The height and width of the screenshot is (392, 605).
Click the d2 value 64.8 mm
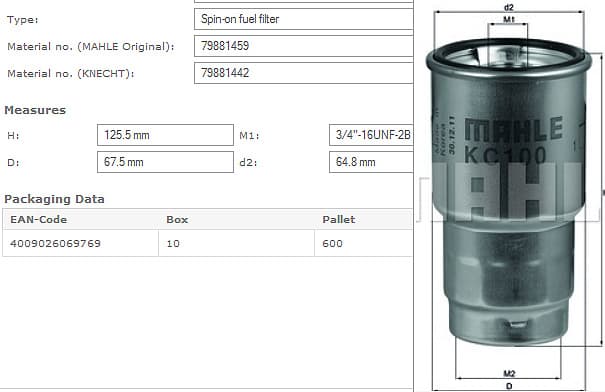coord(371,162)
